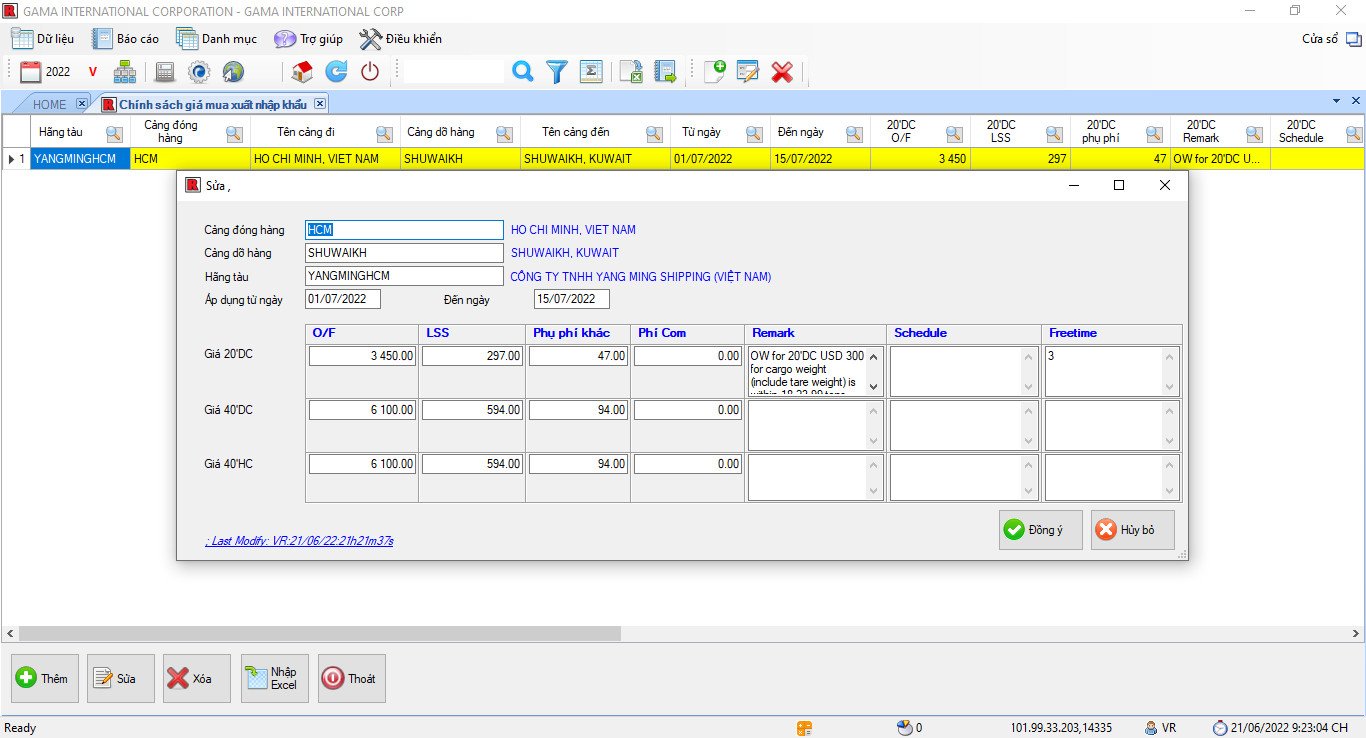The image size is (1366, 738).
Task: Open the Báo cáo menu
Action: coord(126,39)
